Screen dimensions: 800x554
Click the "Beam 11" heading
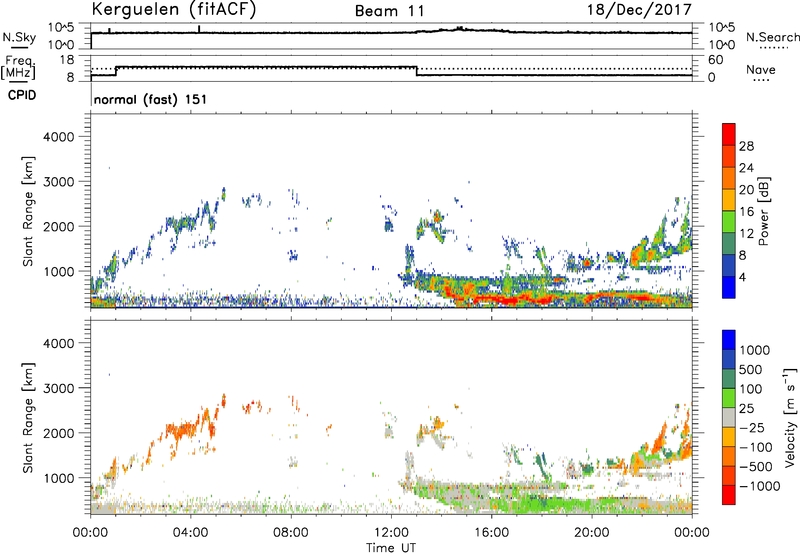(390, 11)
